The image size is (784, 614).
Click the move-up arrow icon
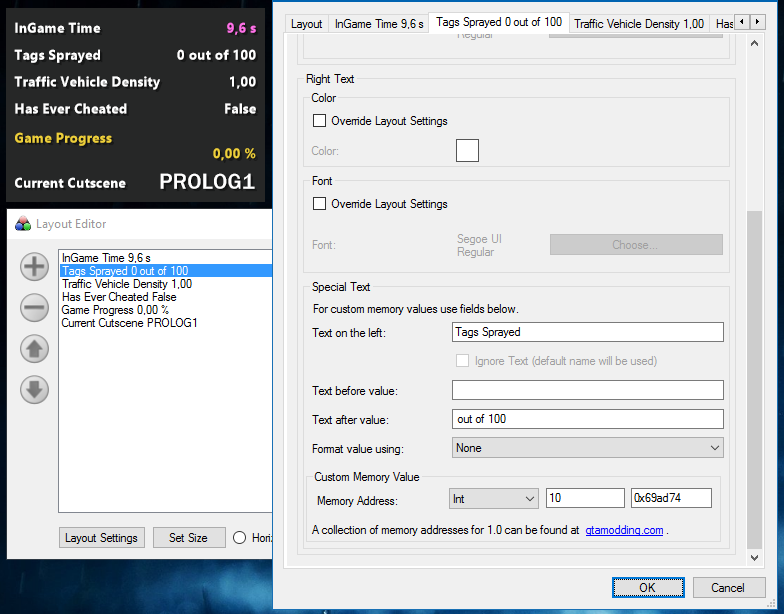[x=34, y=348]
